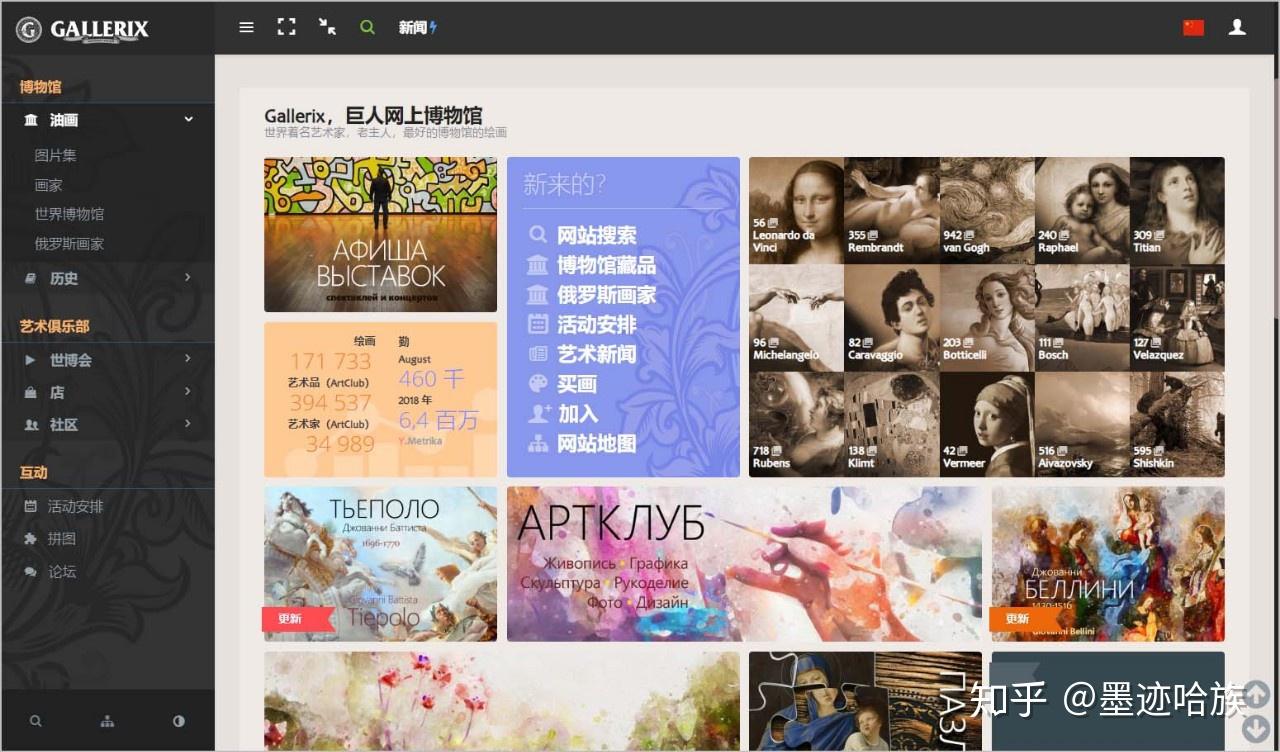
Task: Open 俄罗斯画家 in the sidebar
Action: (x=69, y=243)
